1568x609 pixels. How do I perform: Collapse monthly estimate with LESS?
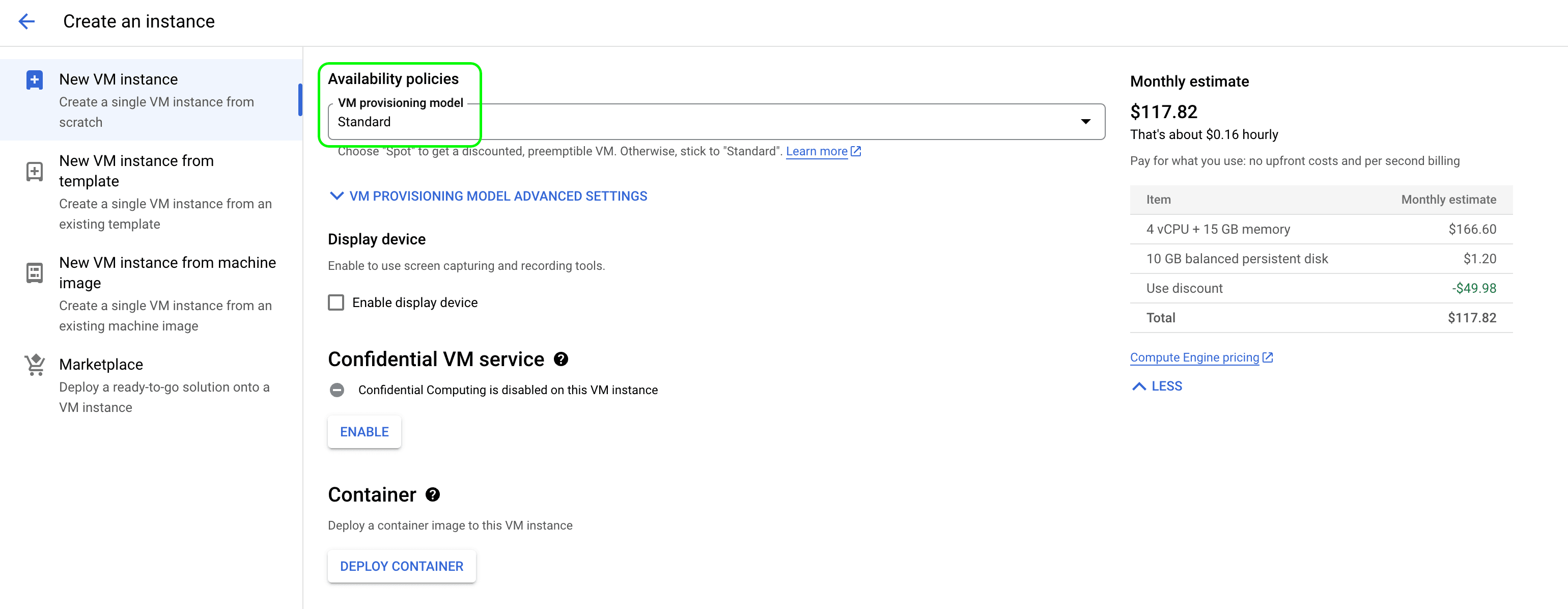[1157, 386]
